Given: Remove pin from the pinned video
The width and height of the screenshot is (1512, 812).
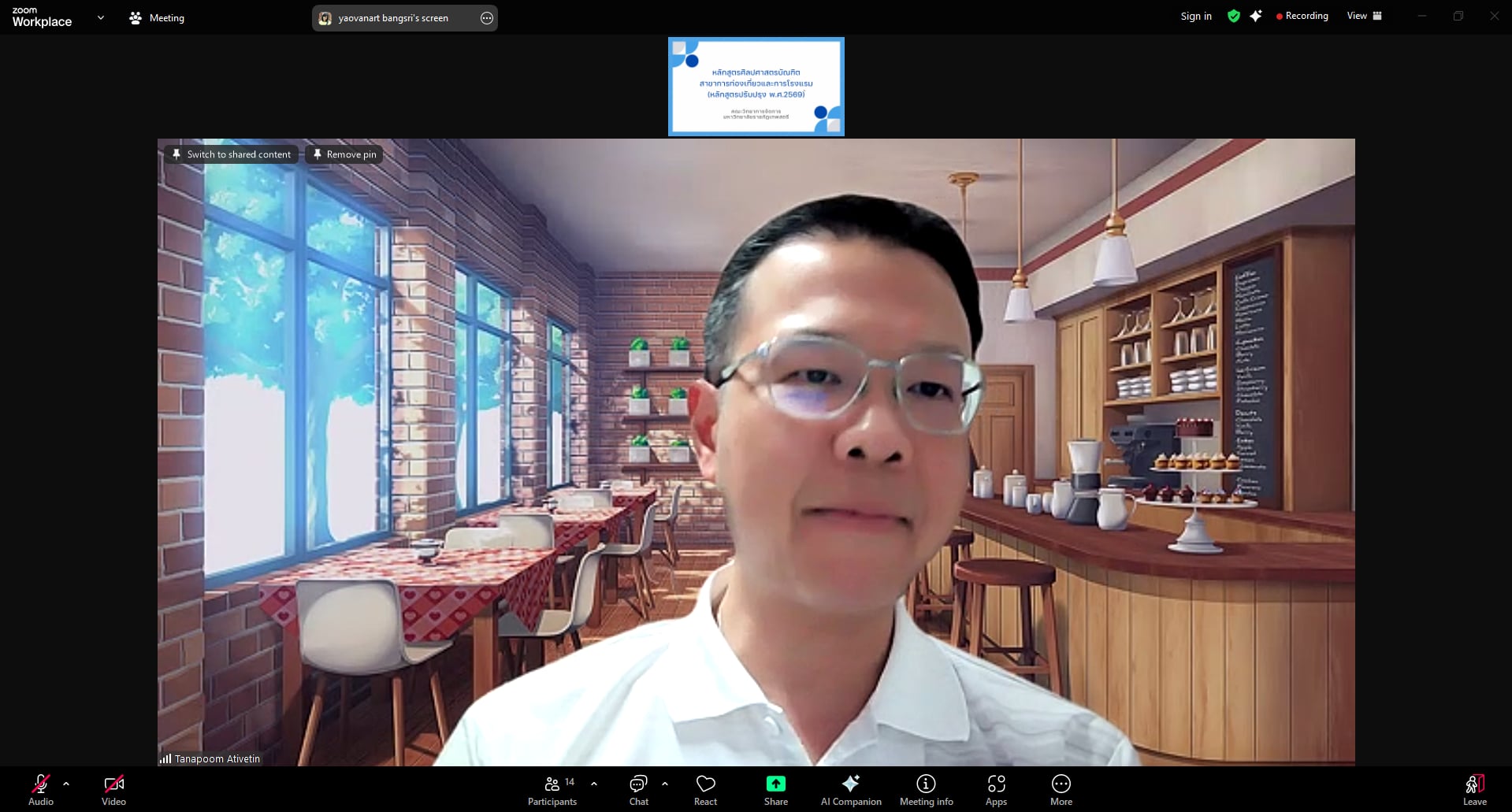Looking at the screenshot, I should (x=344, y=154).
